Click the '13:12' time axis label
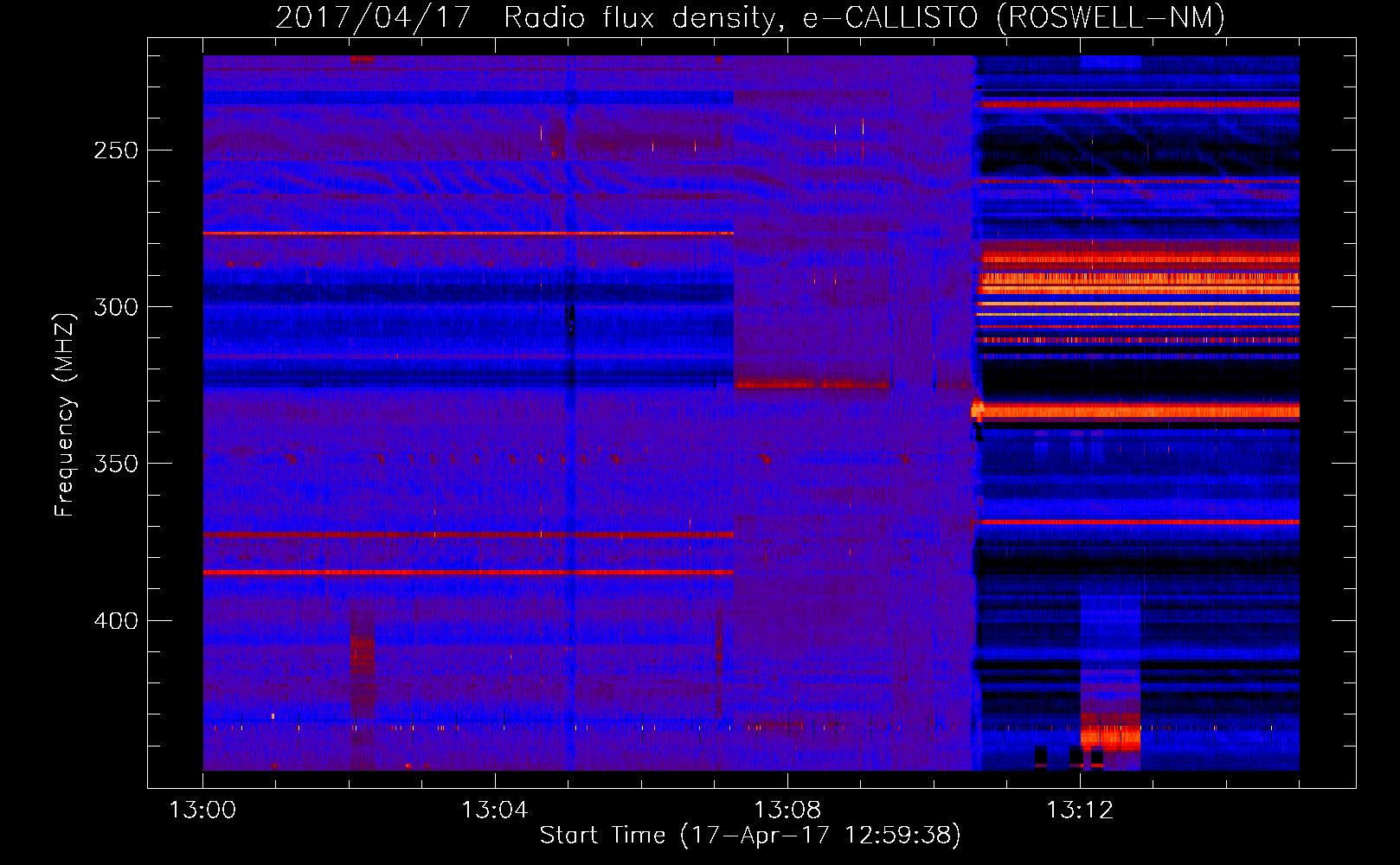1400x865 pixels. pos(1080,811)
